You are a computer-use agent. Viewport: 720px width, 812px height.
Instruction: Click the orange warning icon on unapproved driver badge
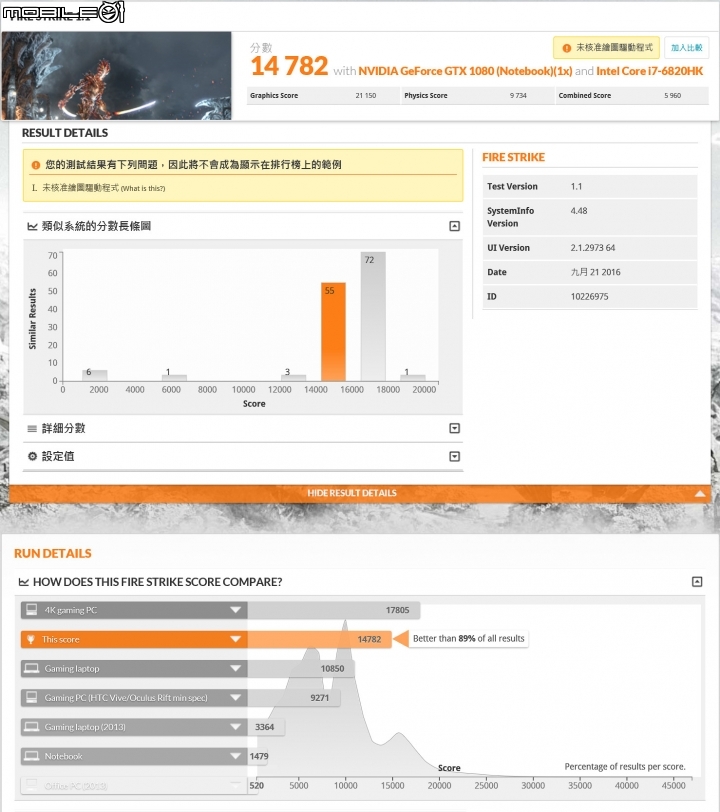[567, 48]
